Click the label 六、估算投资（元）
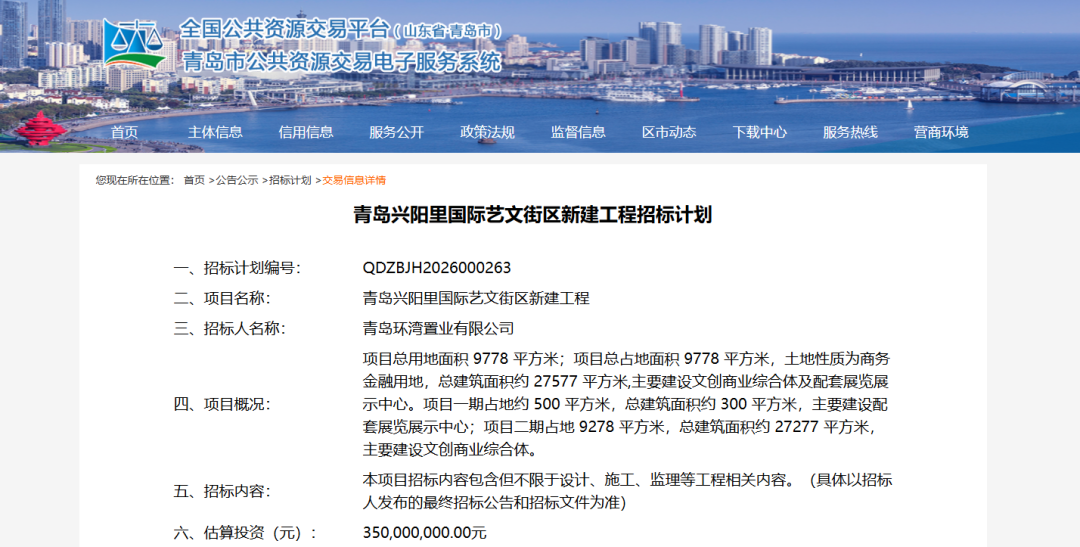This screenshot has height=547, width=1080. [x=245, y=533]
